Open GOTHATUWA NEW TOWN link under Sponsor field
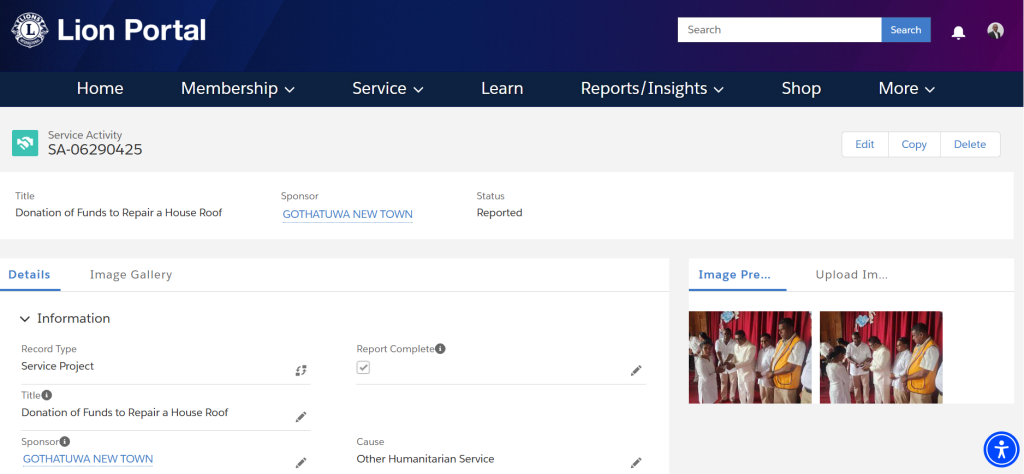1024x474 pixels. [88, 459]
